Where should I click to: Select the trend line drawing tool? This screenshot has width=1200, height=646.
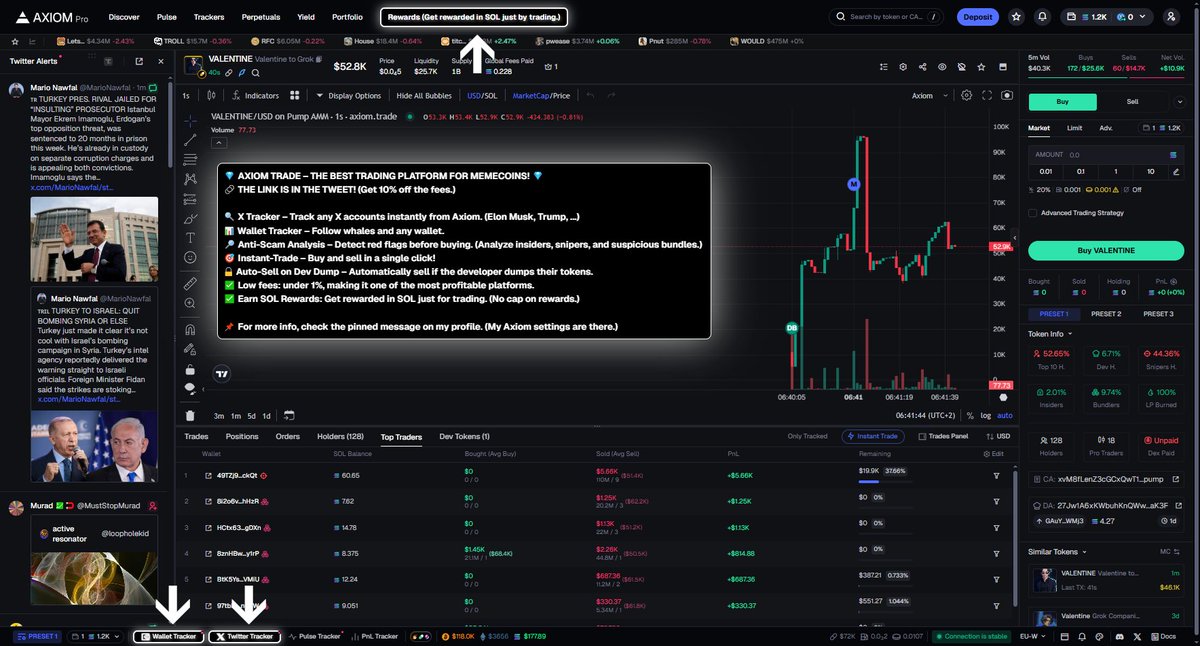[190, 138]
